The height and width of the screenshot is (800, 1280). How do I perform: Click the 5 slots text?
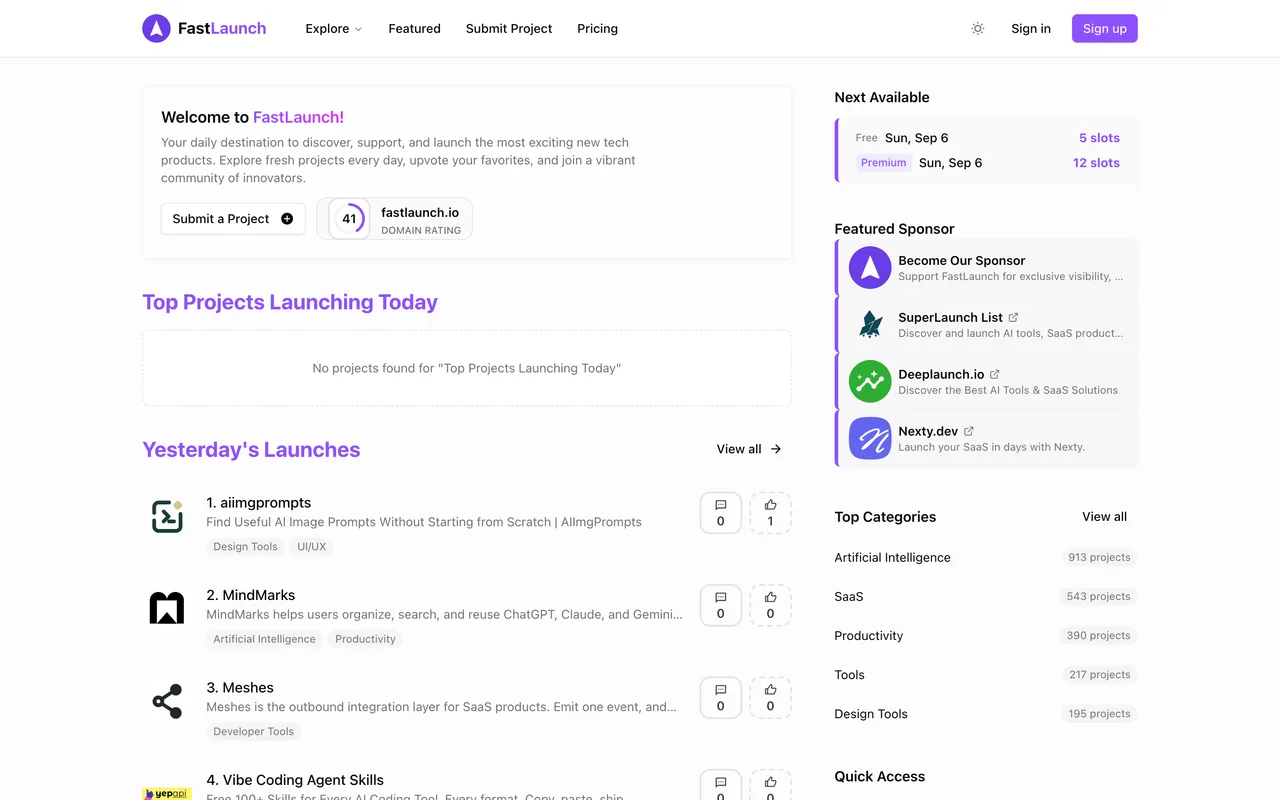tap(1099, 138)
